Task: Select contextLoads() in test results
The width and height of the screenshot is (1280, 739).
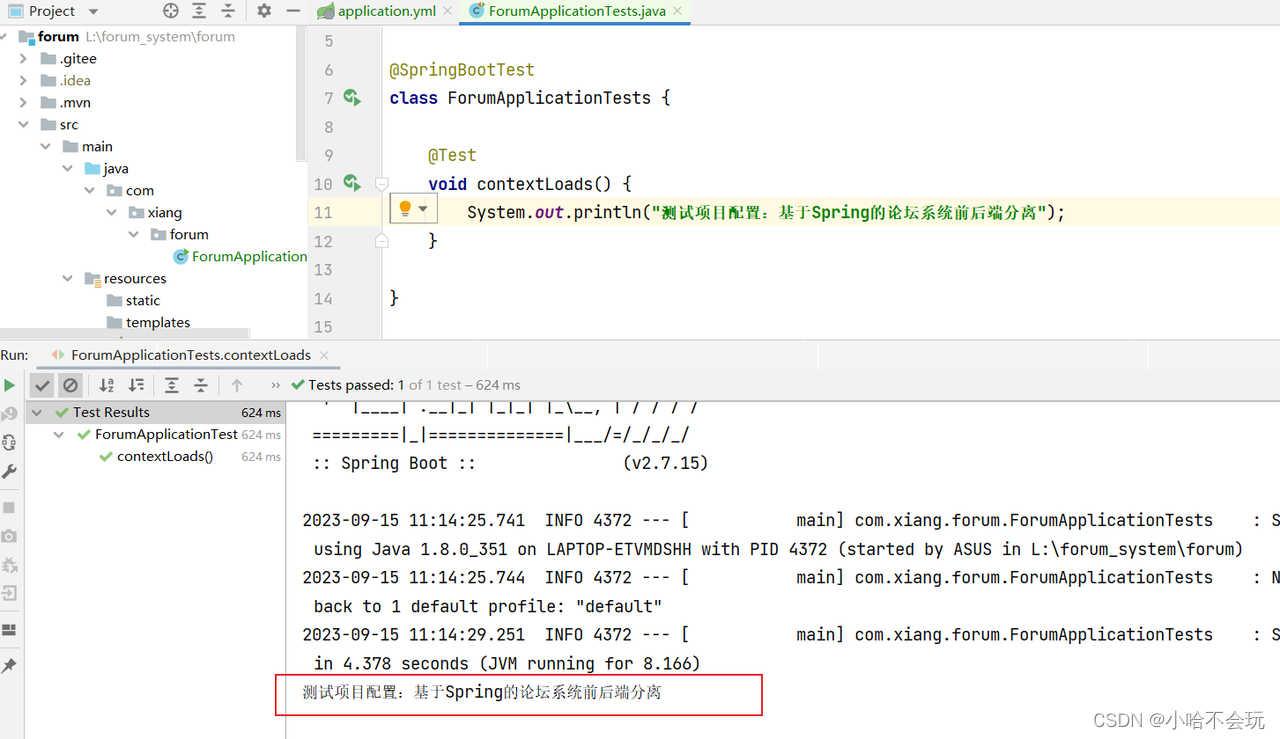Action: [165, 456]
